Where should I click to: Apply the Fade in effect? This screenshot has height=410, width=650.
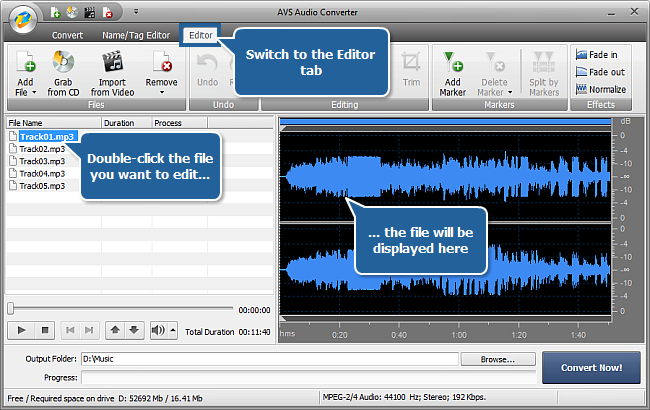click(597, 55)
